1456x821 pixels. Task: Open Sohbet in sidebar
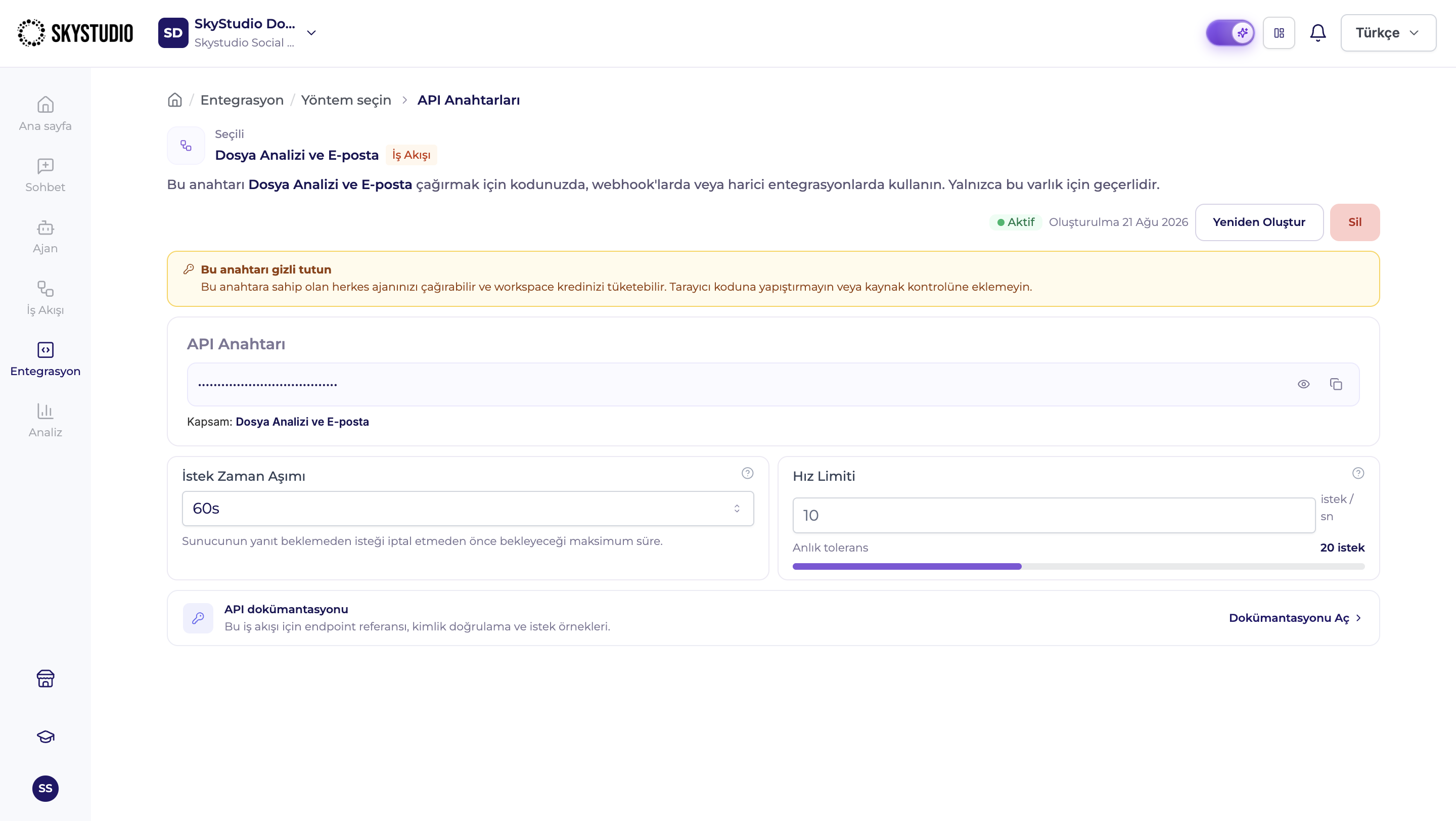[x=45, y=175]
